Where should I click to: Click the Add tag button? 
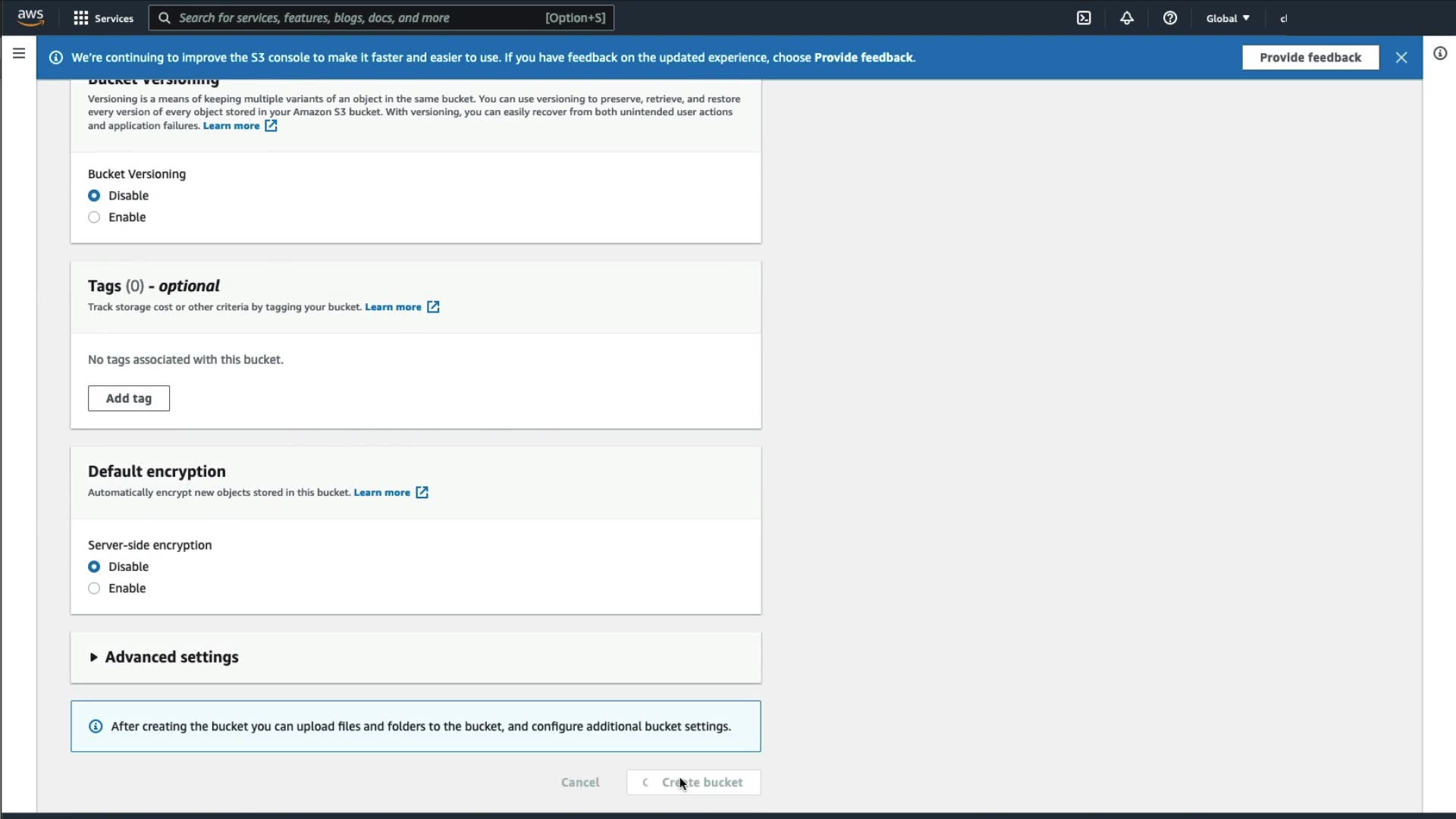(x=129, y=399)
